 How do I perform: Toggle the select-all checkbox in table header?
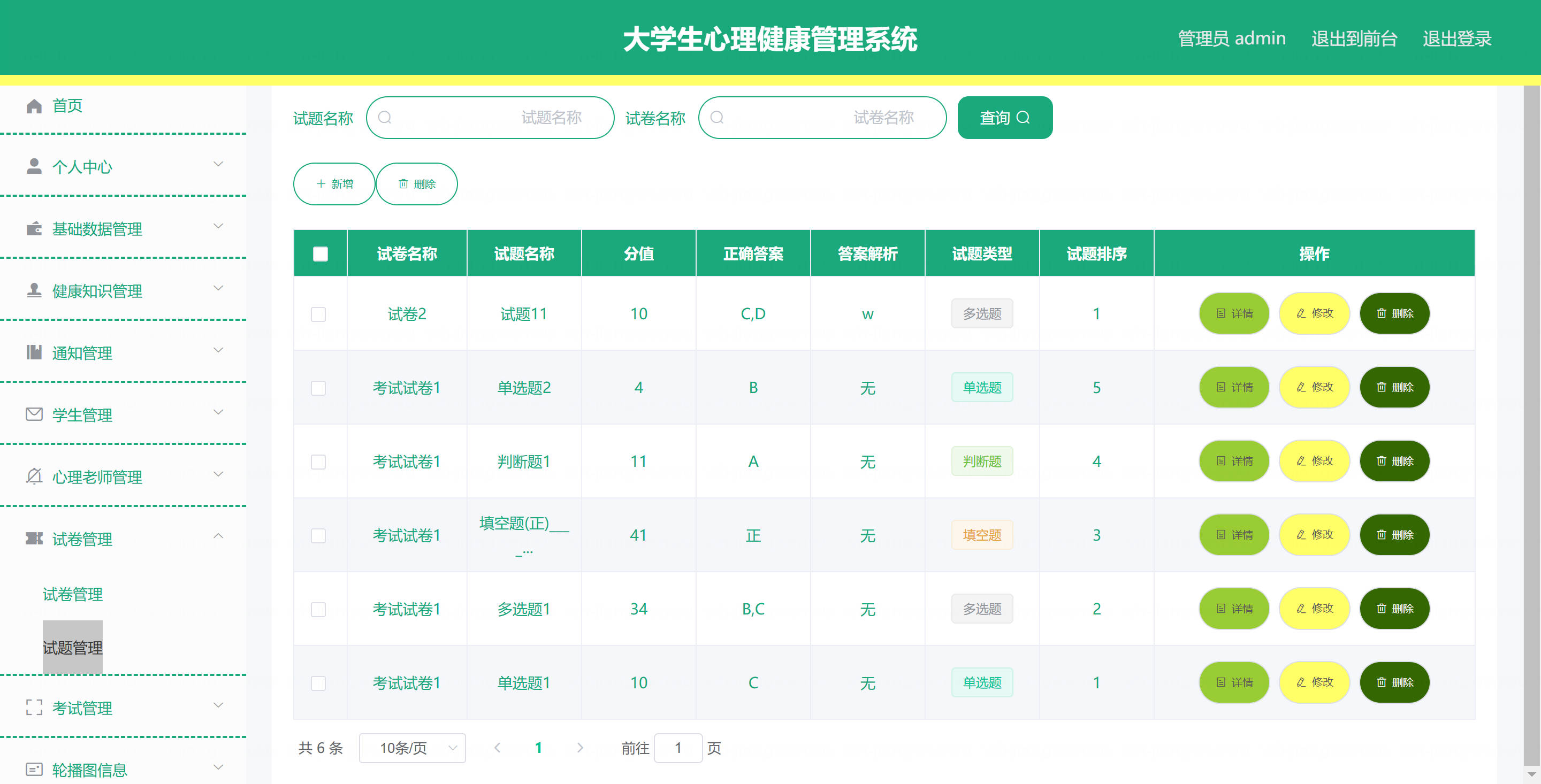pyautogui.click(x=320, y=253)
